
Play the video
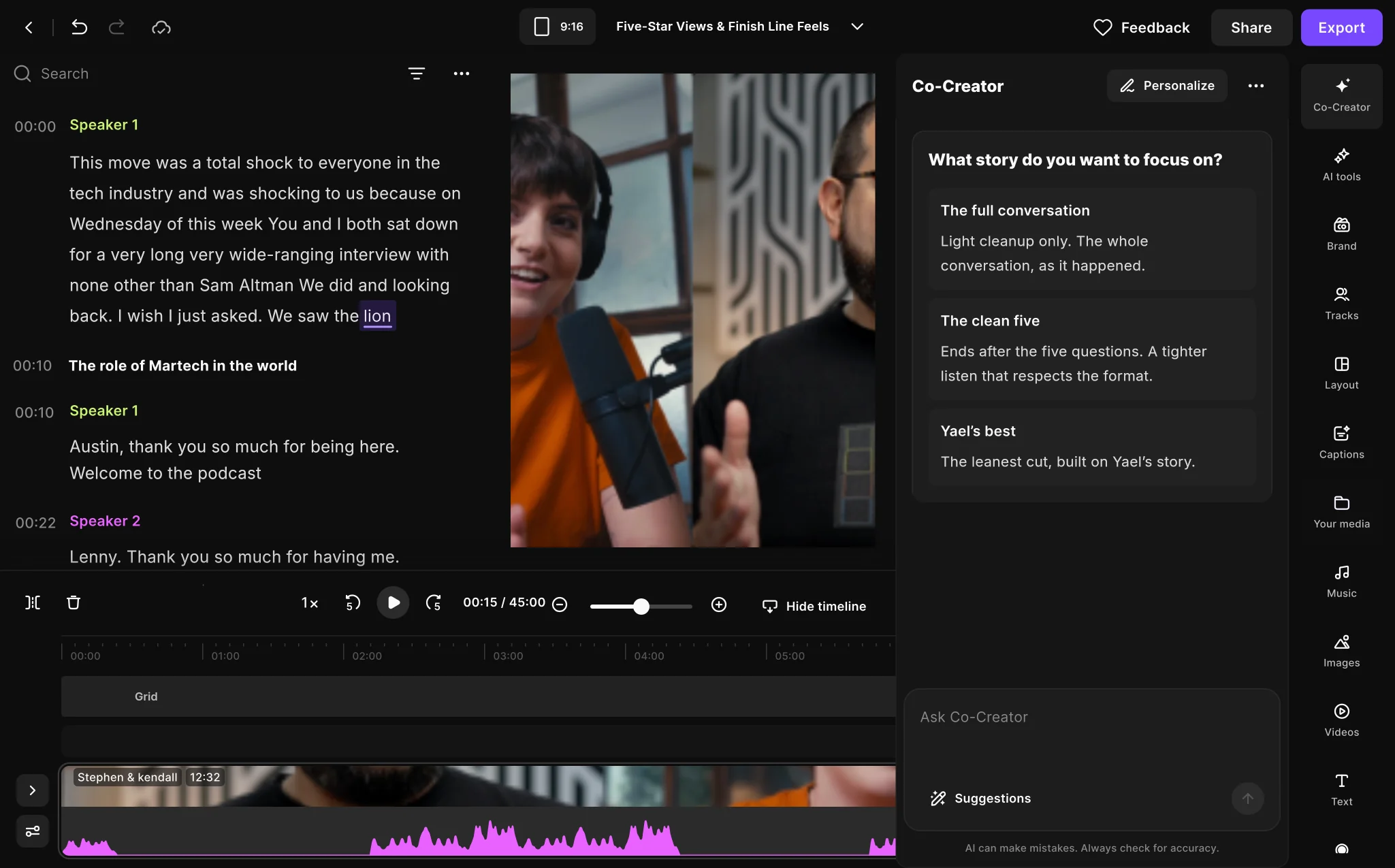393,602
